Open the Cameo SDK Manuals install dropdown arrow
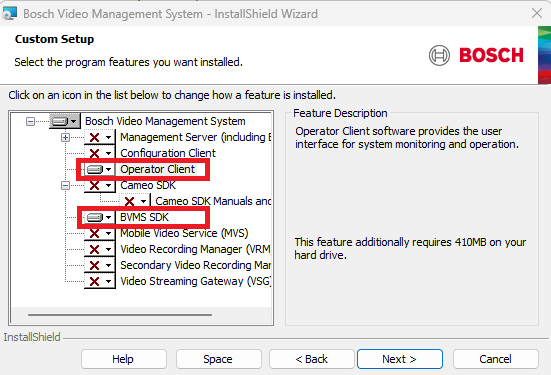Image resolution: width=551 pixels, height=375 pixels. tap(143, 202)
